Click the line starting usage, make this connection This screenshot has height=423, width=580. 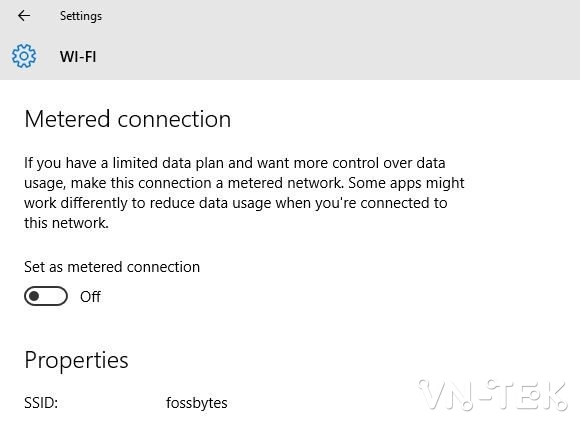click(x=244, y=183)
